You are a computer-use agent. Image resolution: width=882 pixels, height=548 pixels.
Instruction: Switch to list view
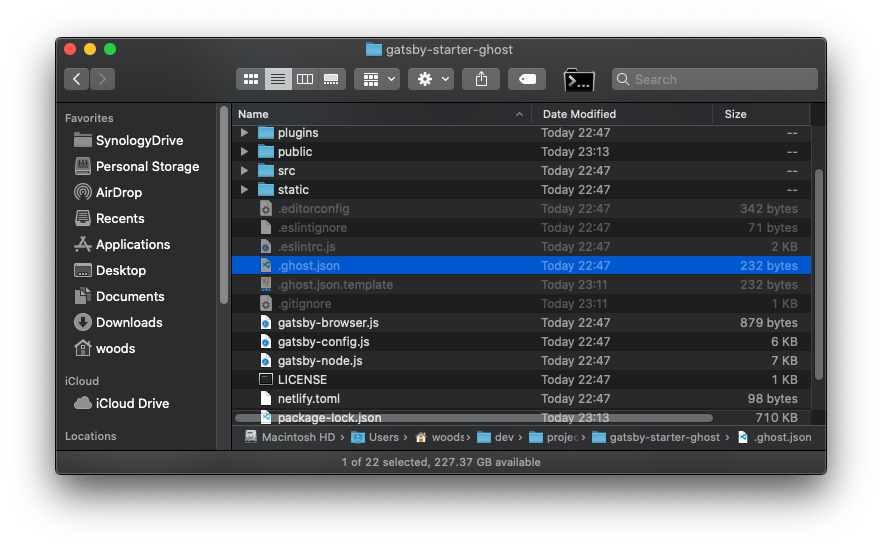click(278, 79)
